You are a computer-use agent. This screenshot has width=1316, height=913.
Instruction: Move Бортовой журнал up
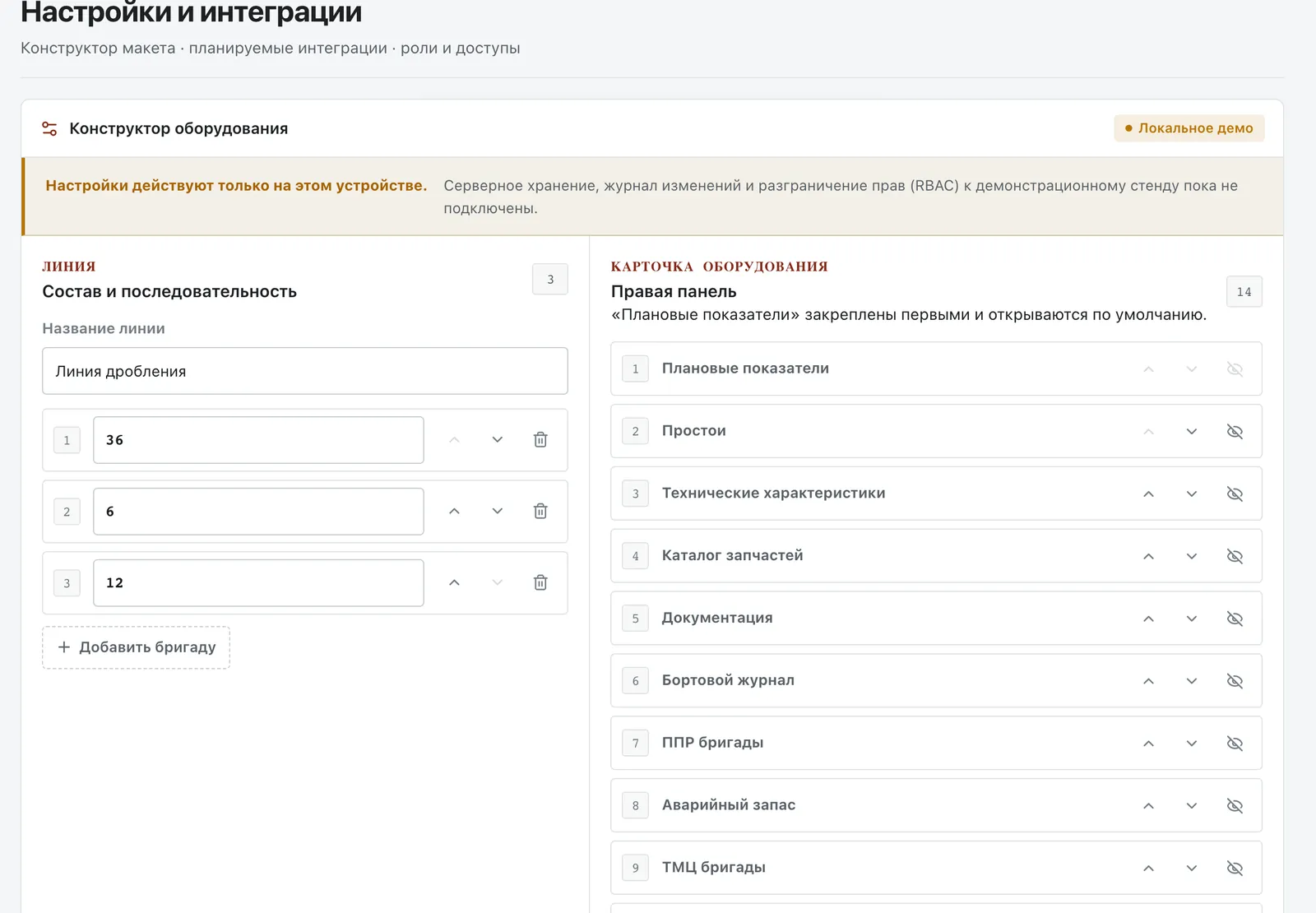coord(1149,682)
